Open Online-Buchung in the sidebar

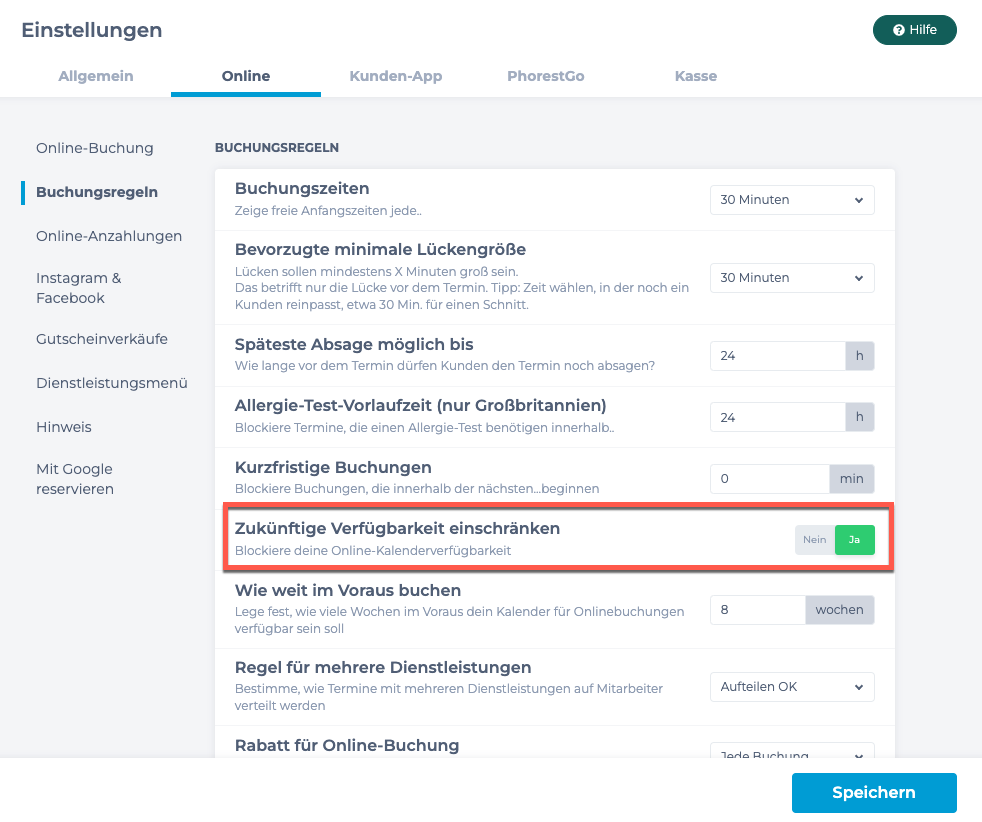(x=95, y=148)
